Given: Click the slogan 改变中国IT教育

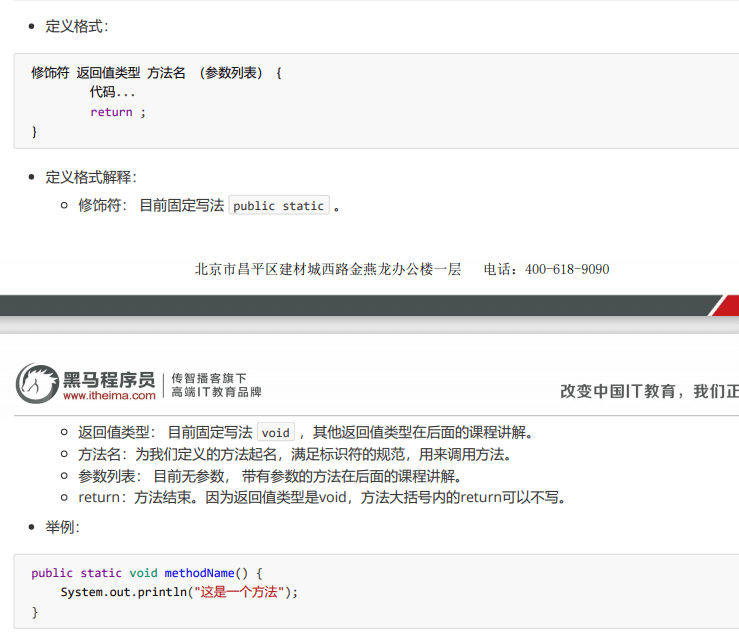Looking at the screenshot, I should pos(618,391).
